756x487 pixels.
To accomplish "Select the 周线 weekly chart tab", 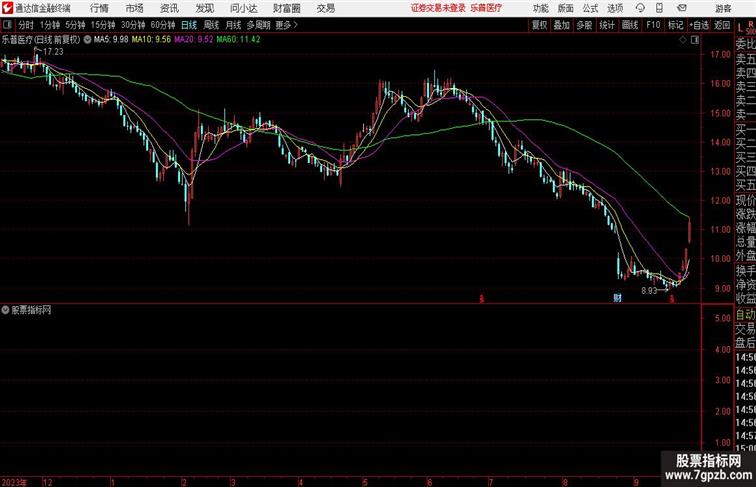I will 211,25.
